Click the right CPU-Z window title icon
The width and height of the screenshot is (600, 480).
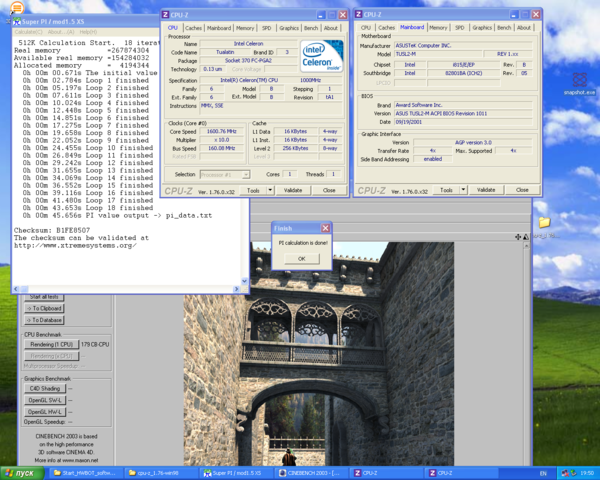[359, 14]
